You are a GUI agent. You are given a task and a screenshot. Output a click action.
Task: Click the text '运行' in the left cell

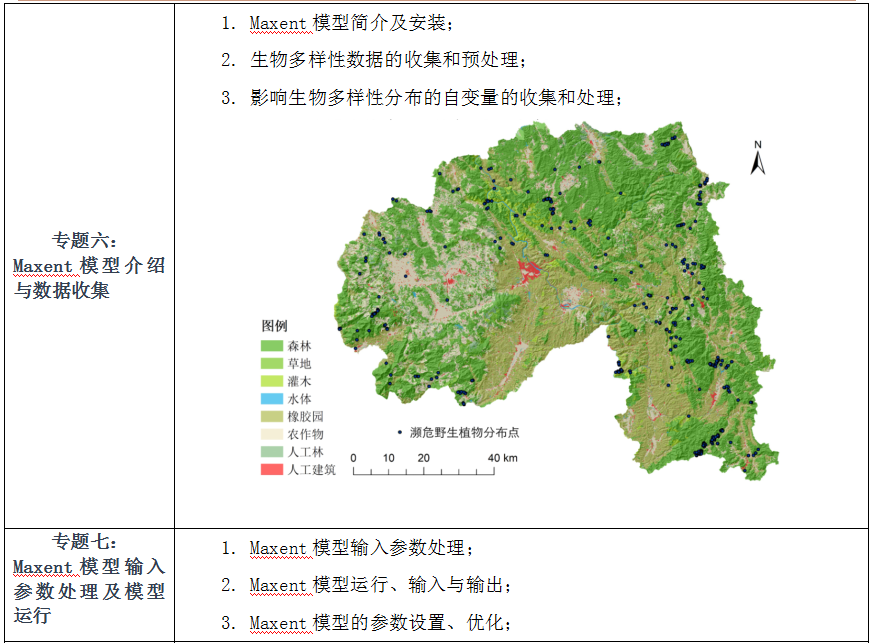(x=32, y=616)
